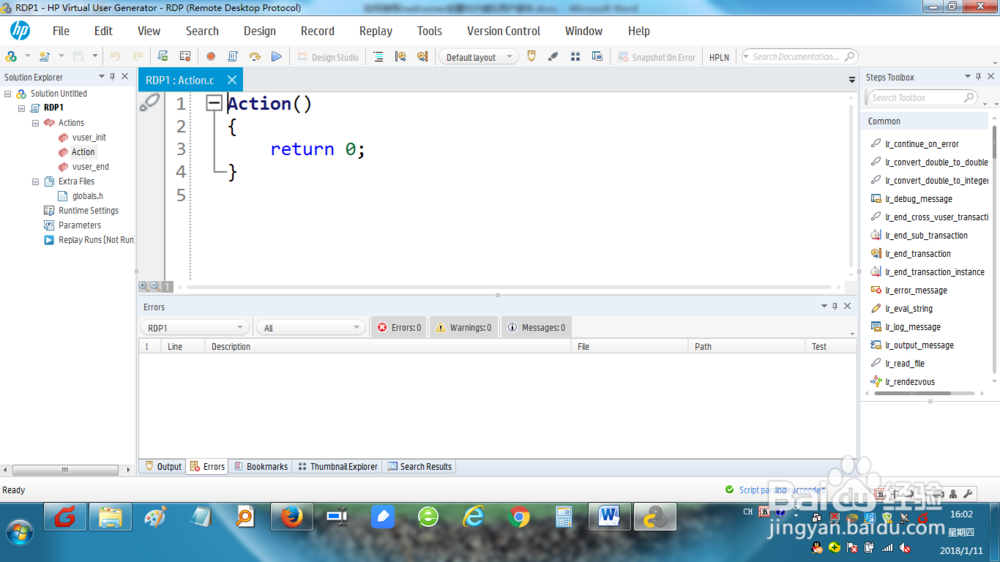
Task: Open the Tools menu
Action: 429,31
